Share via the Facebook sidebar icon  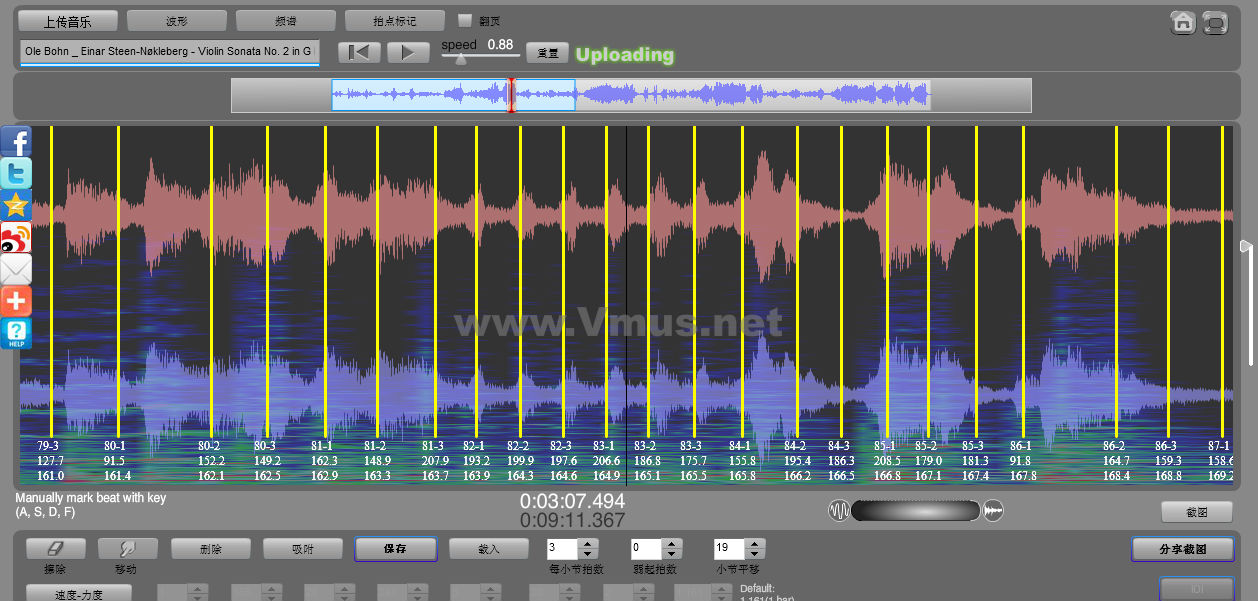pos(16,142)
